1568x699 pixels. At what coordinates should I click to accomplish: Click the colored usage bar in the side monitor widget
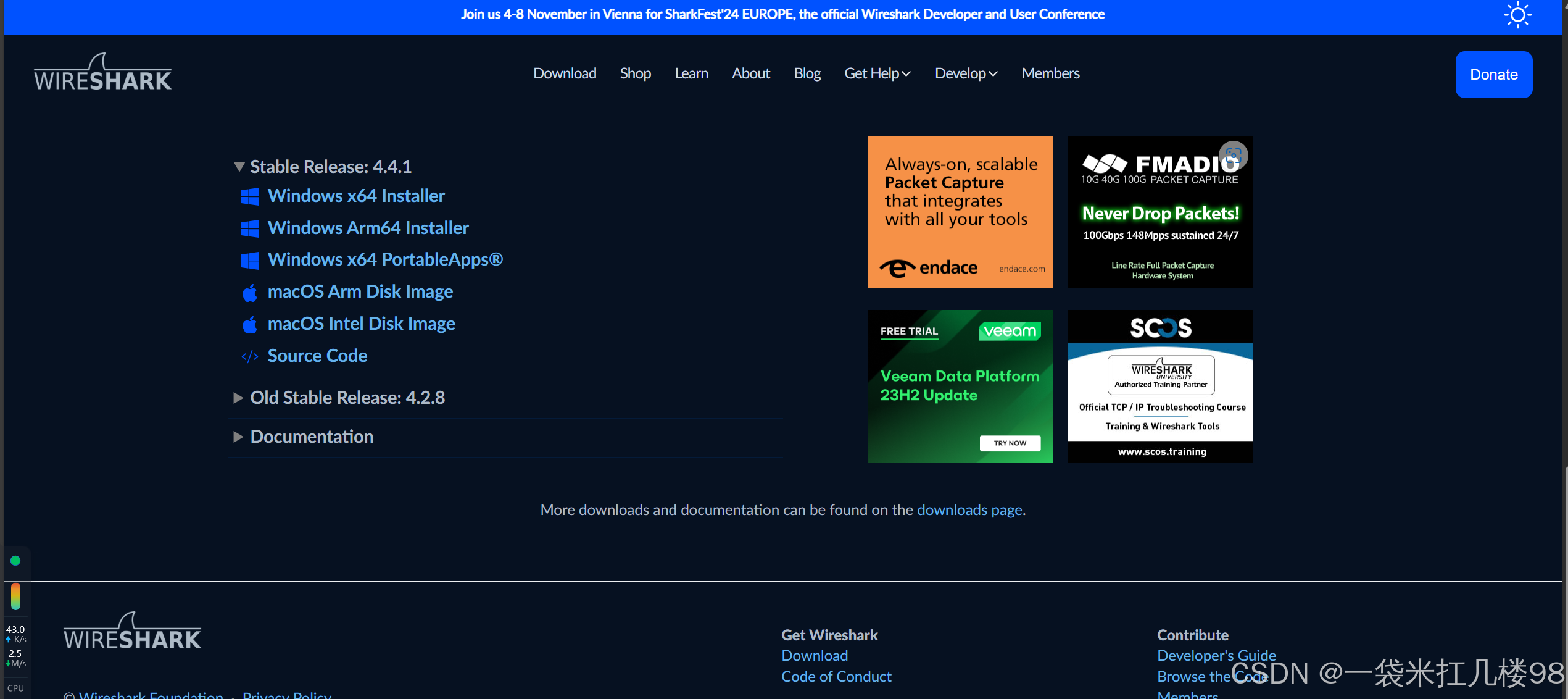(15, 596)
